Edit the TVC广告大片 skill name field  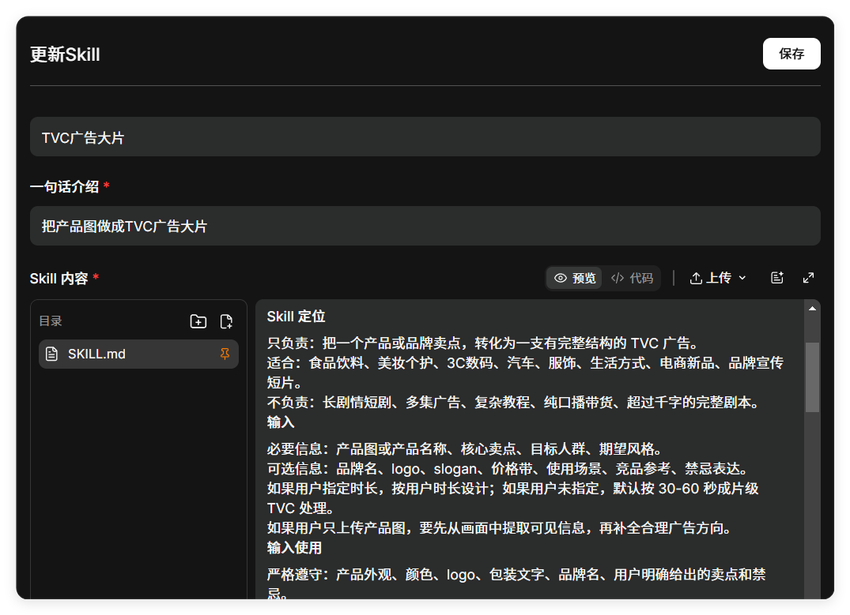[x=425, y=137]
